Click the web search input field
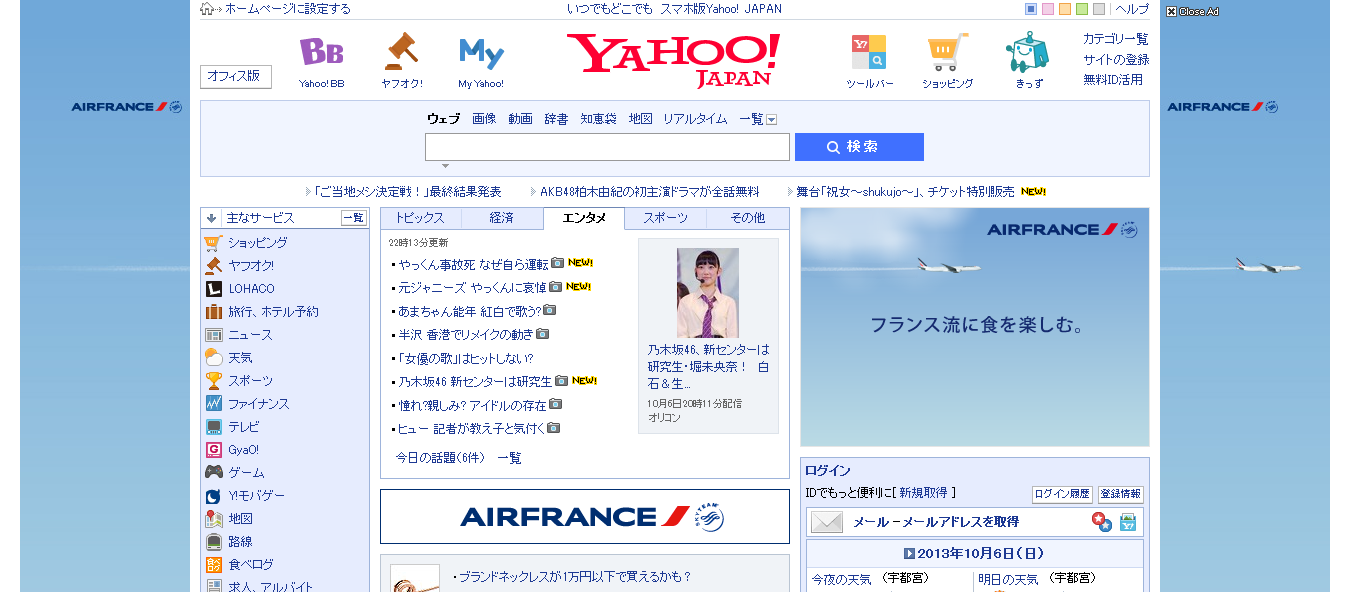This screenshot has height=592, width=1349. pyautogui.click(x=607, y=147)
